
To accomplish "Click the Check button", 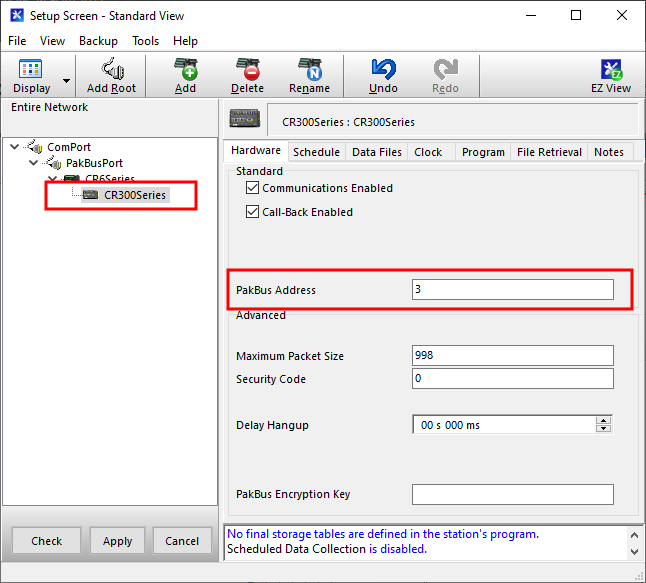I will pyautogui.click(x=46, y=541).
